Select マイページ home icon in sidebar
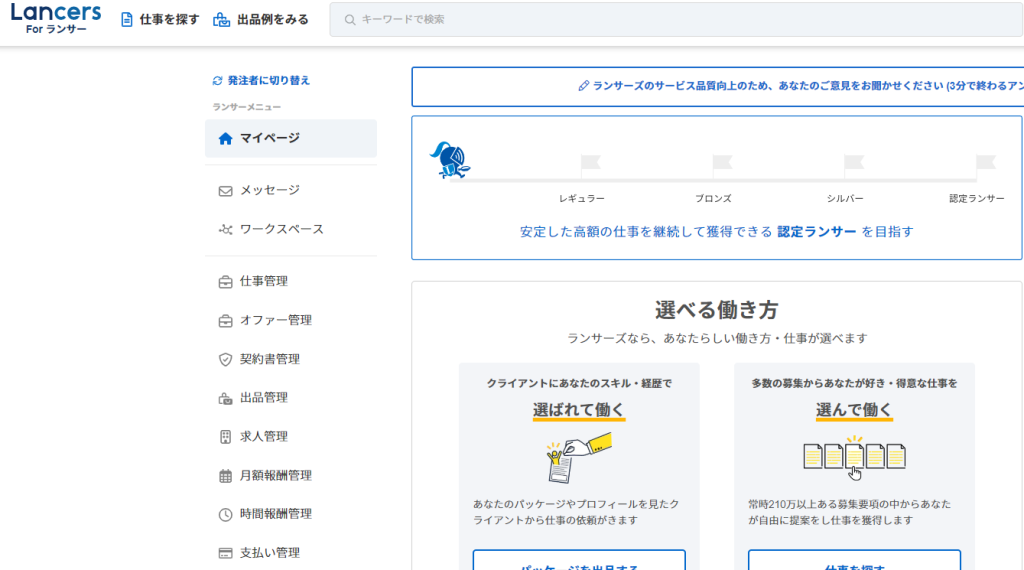Screen dimensions: 1024x570 pyautogui.click(x=225, y=138)
